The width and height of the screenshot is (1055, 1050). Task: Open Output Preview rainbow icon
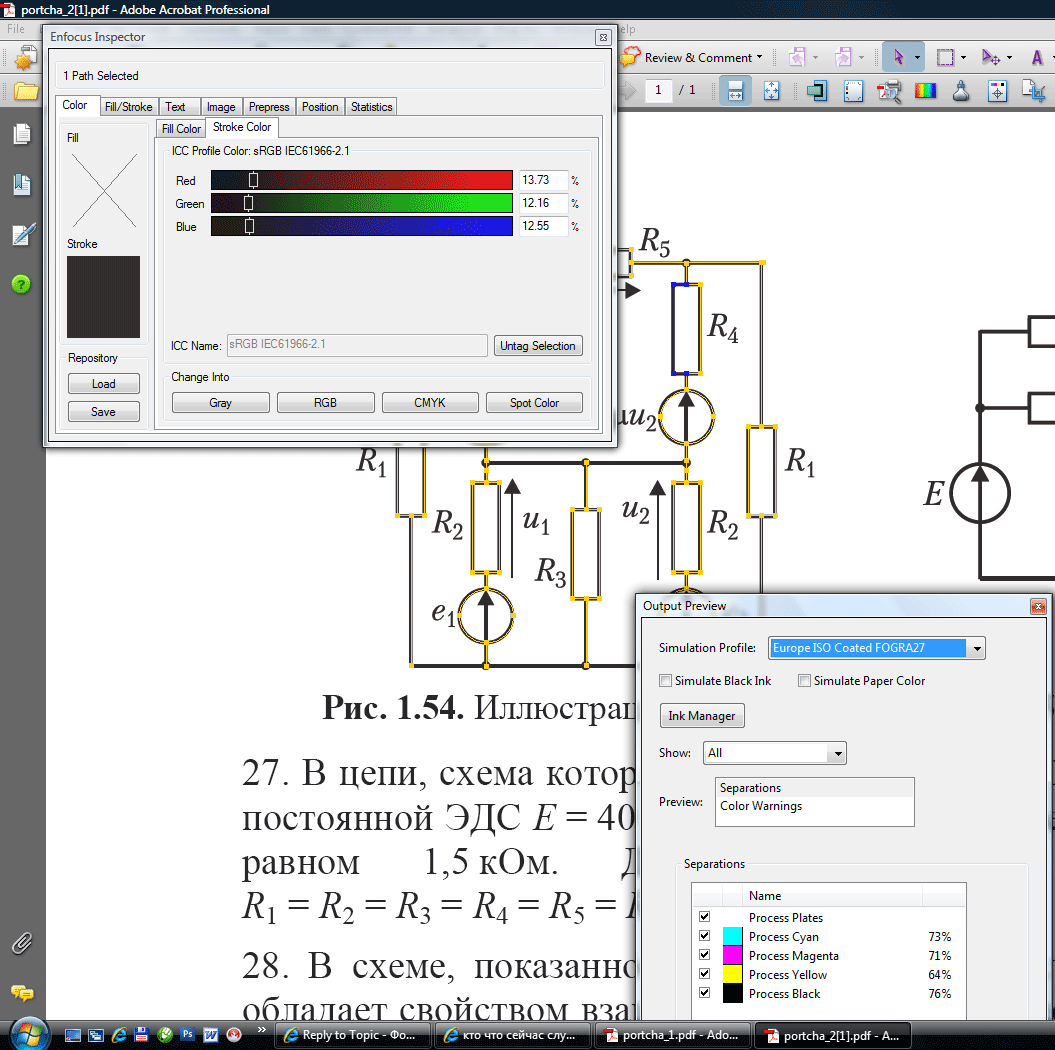926,91
